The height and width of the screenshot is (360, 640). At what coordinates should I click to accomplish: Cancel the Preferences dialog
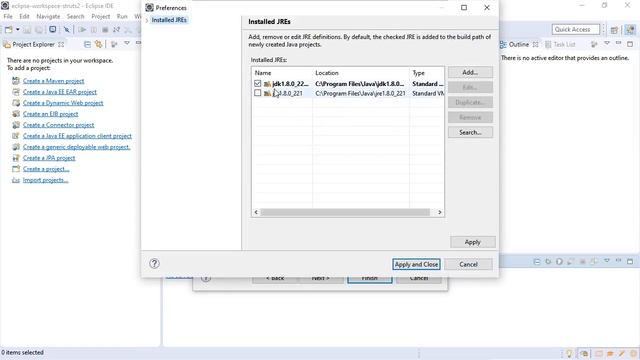(x=468, y=264)
